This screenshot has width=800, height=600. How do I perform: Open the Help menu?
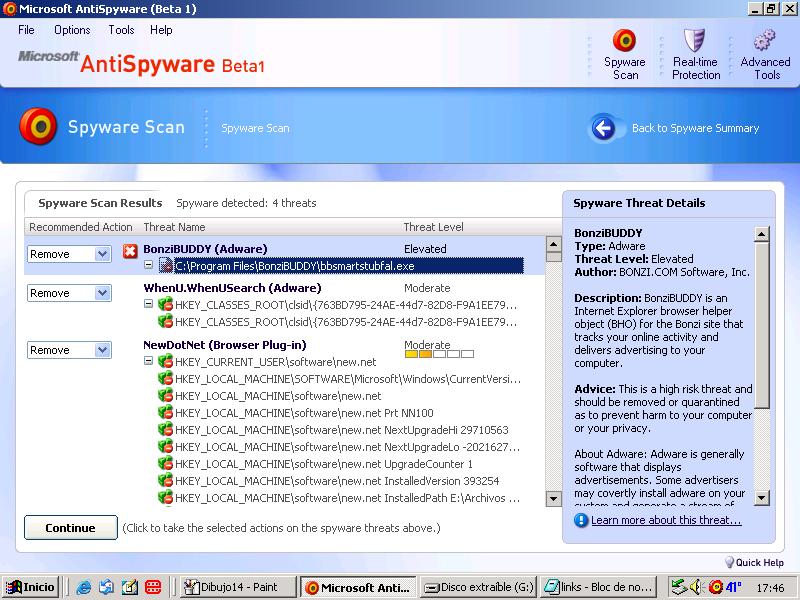161,30
